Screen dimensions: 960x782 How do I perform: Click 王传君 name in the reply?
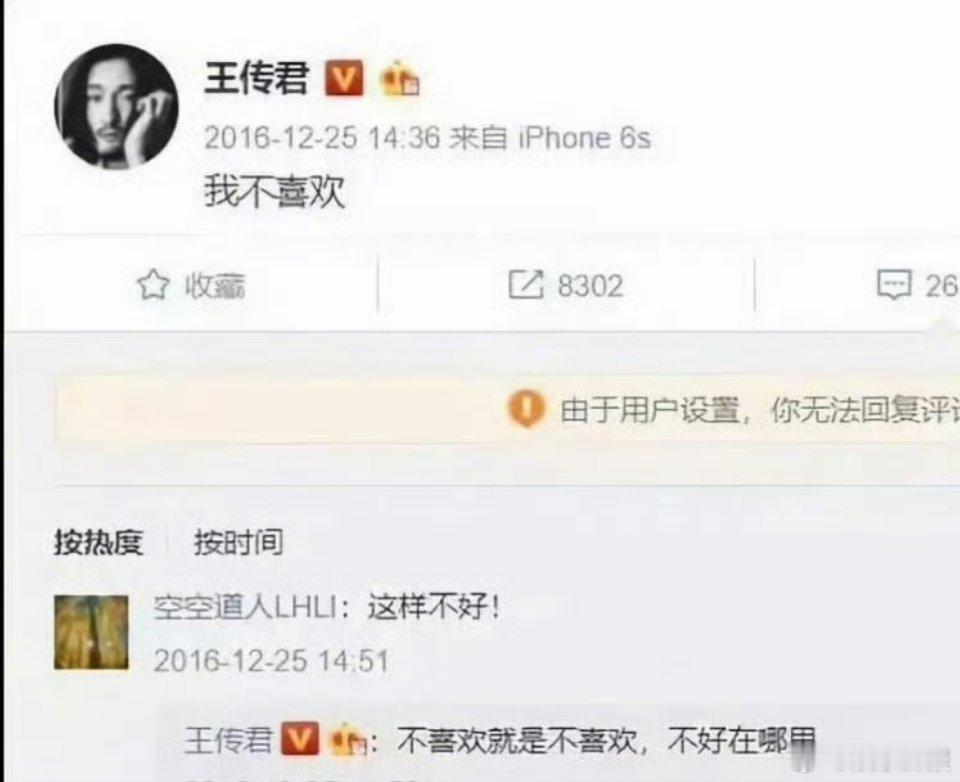[228, 740]
